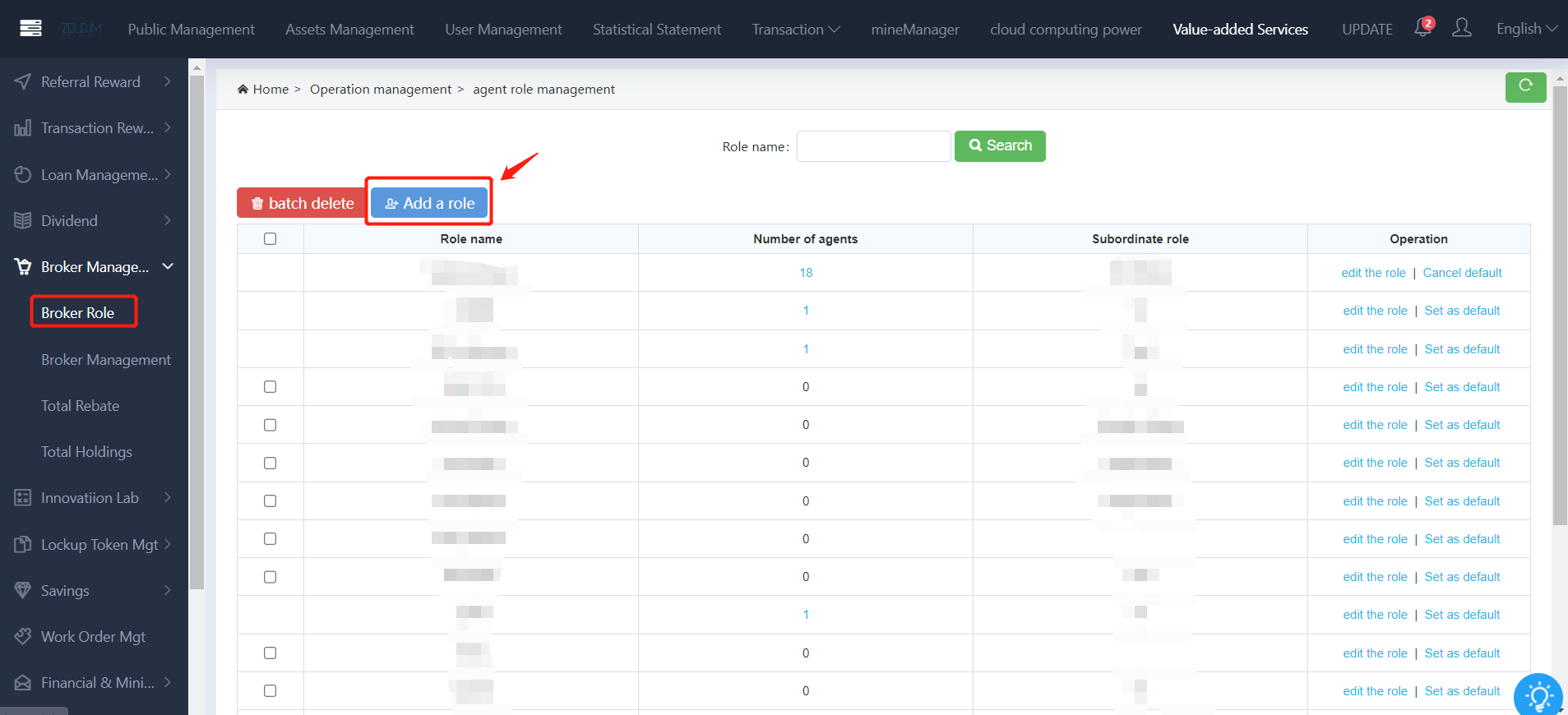
Task: Open the Value-added Services menu
Action: [1240, 29]
